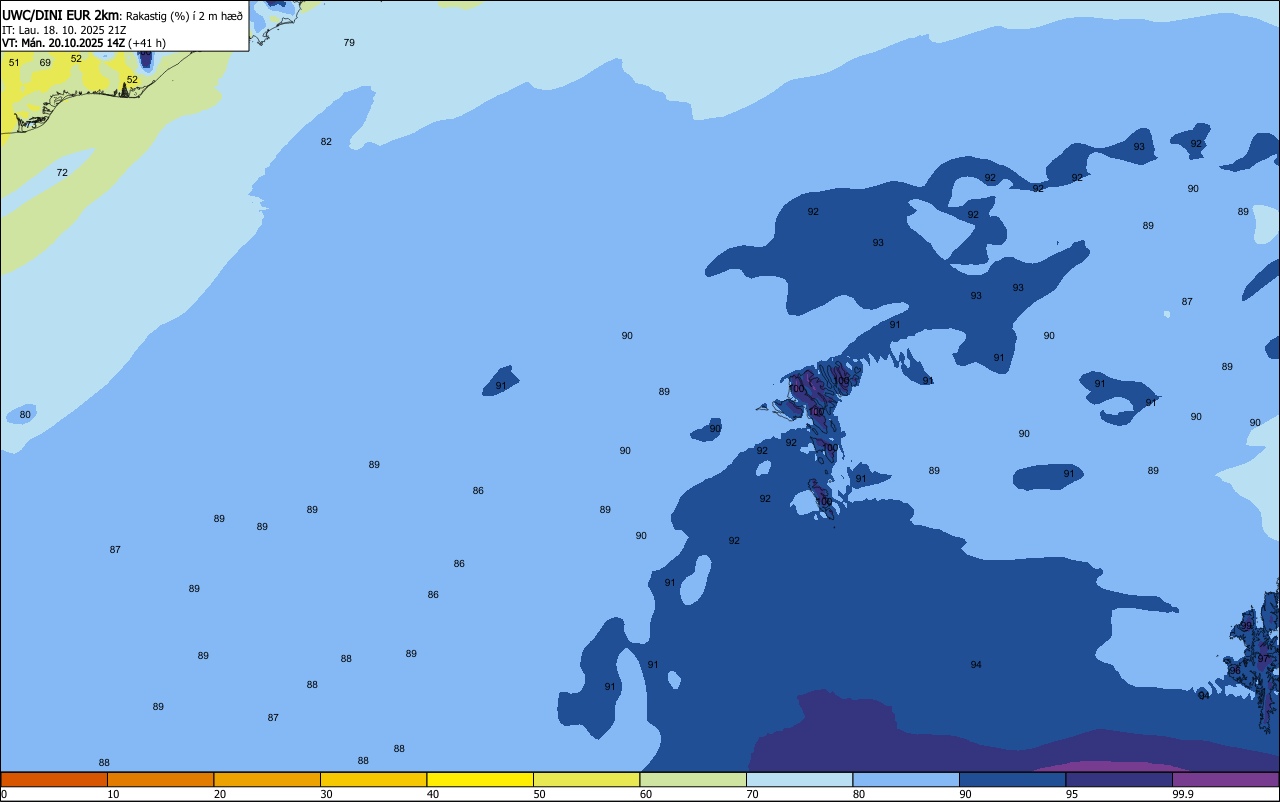
Task: Click the 10–20 orange legend swatch
Action: pyautogui.click(x=160, y=779)
